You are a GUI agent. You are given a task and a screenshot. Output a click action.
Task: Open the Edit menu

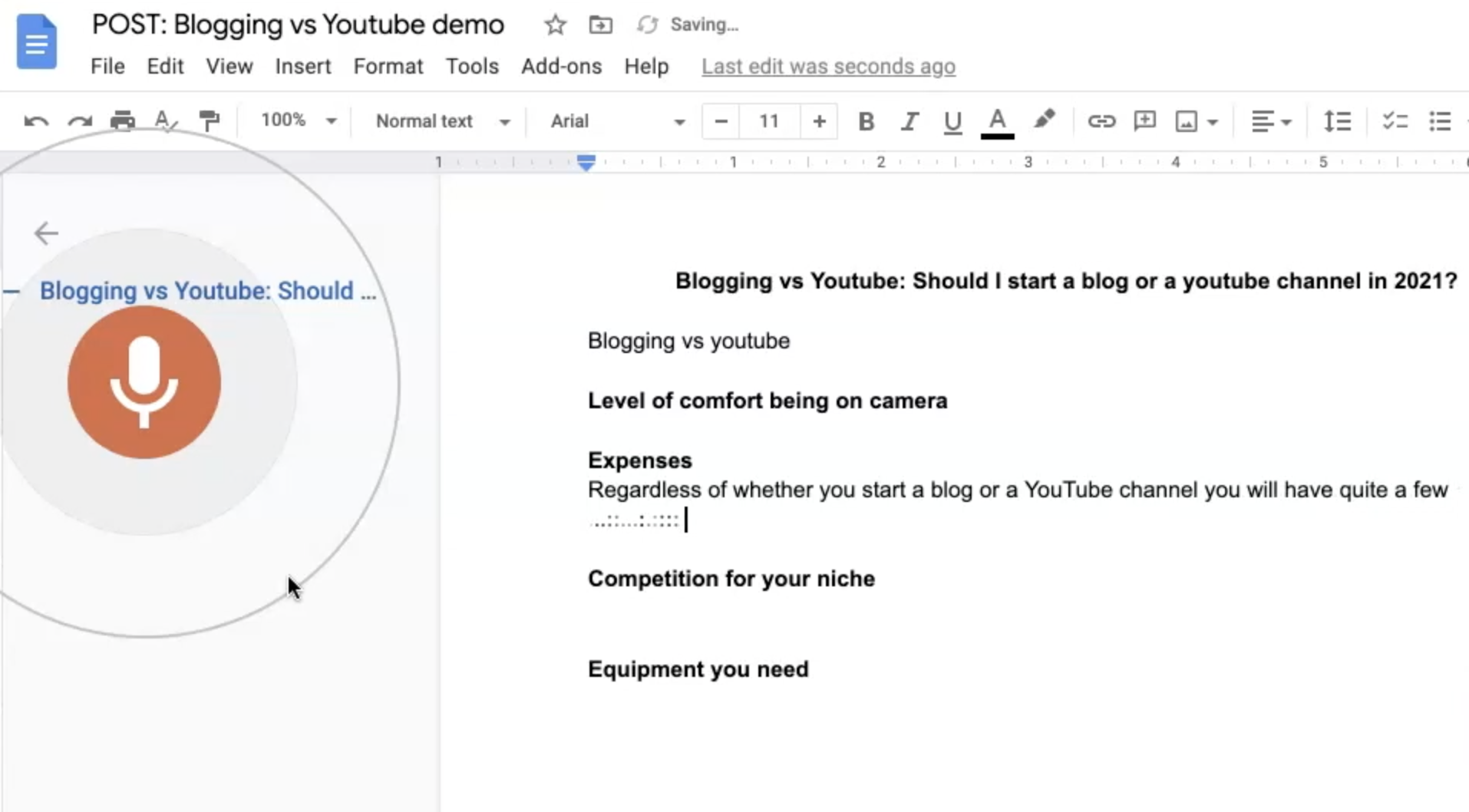[x=165, y=67]
